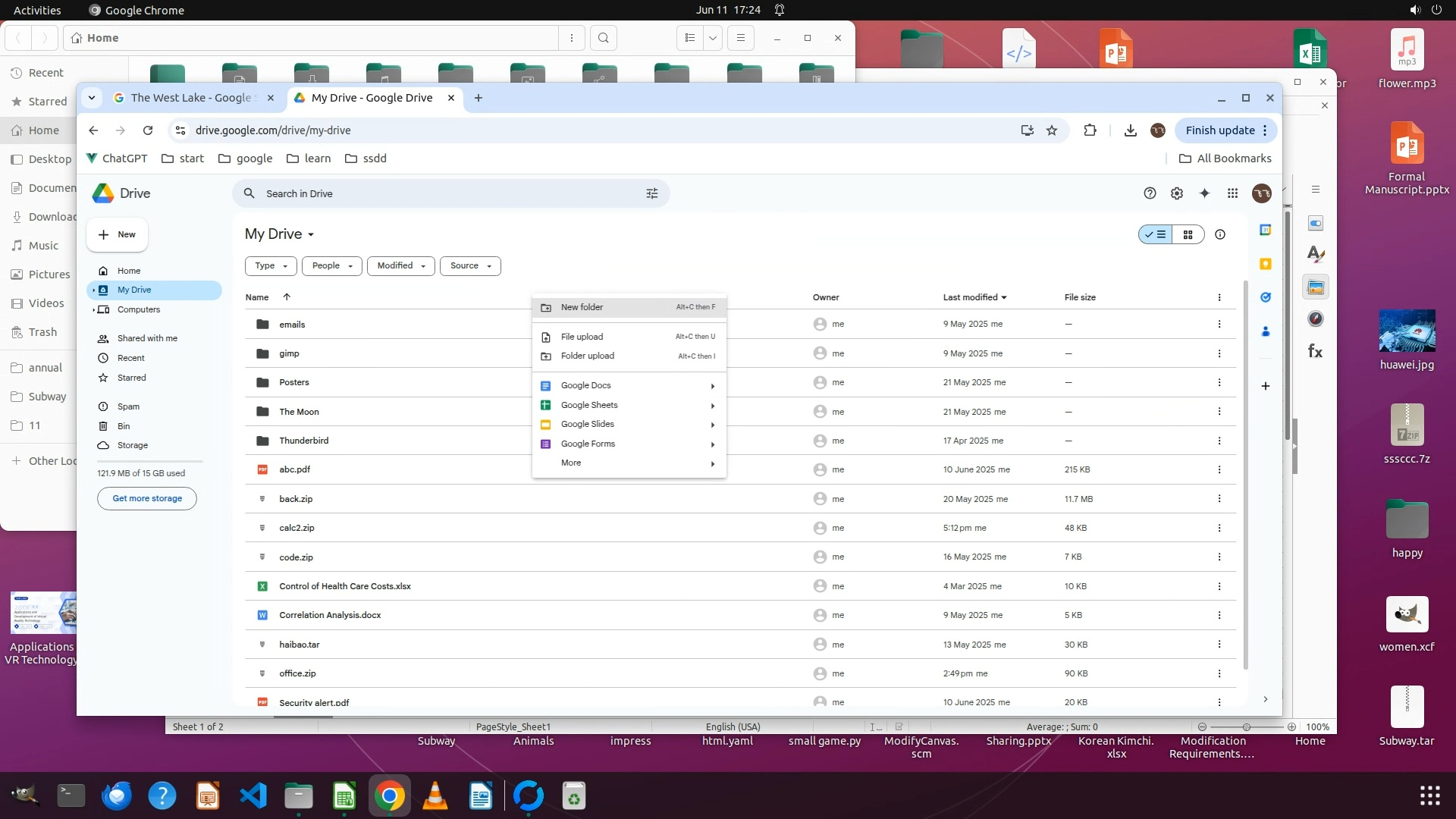
Task: Switch to grid layout view
Action: point(1188,234)
